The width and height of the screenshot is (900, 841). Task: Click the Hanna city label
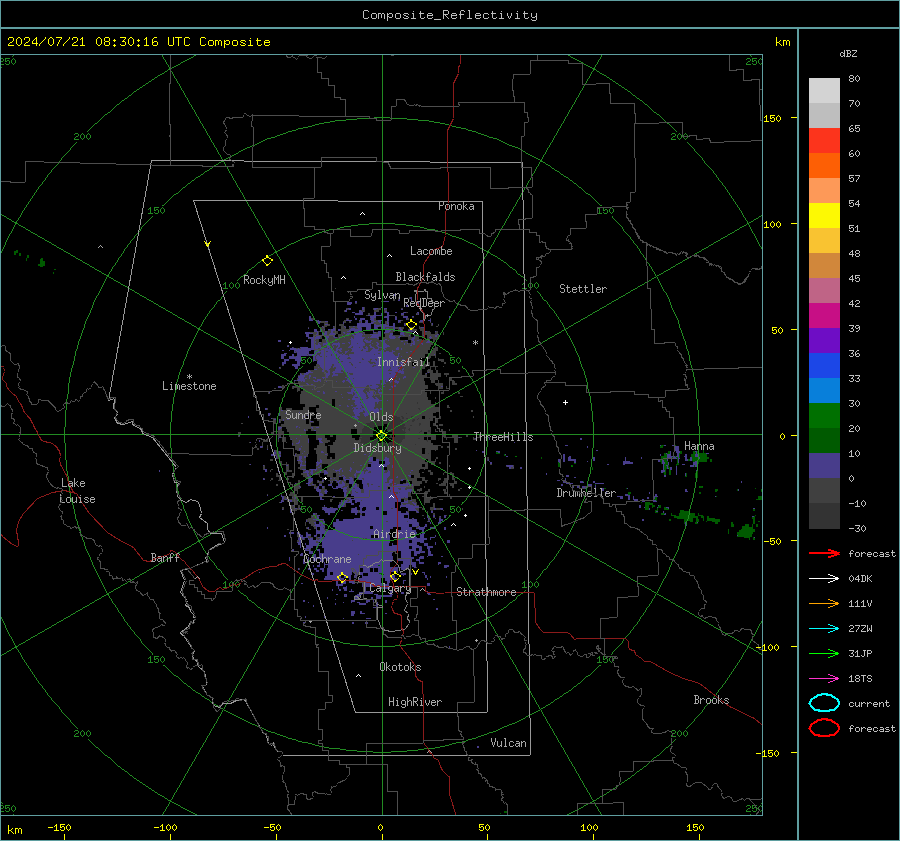699,446
